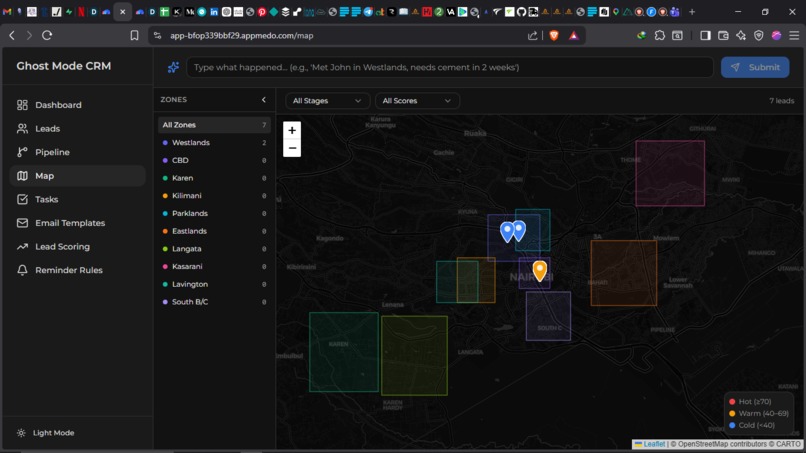
Task: Click the Brave Rewards triangle icon
Action: (x=574, y=35)
